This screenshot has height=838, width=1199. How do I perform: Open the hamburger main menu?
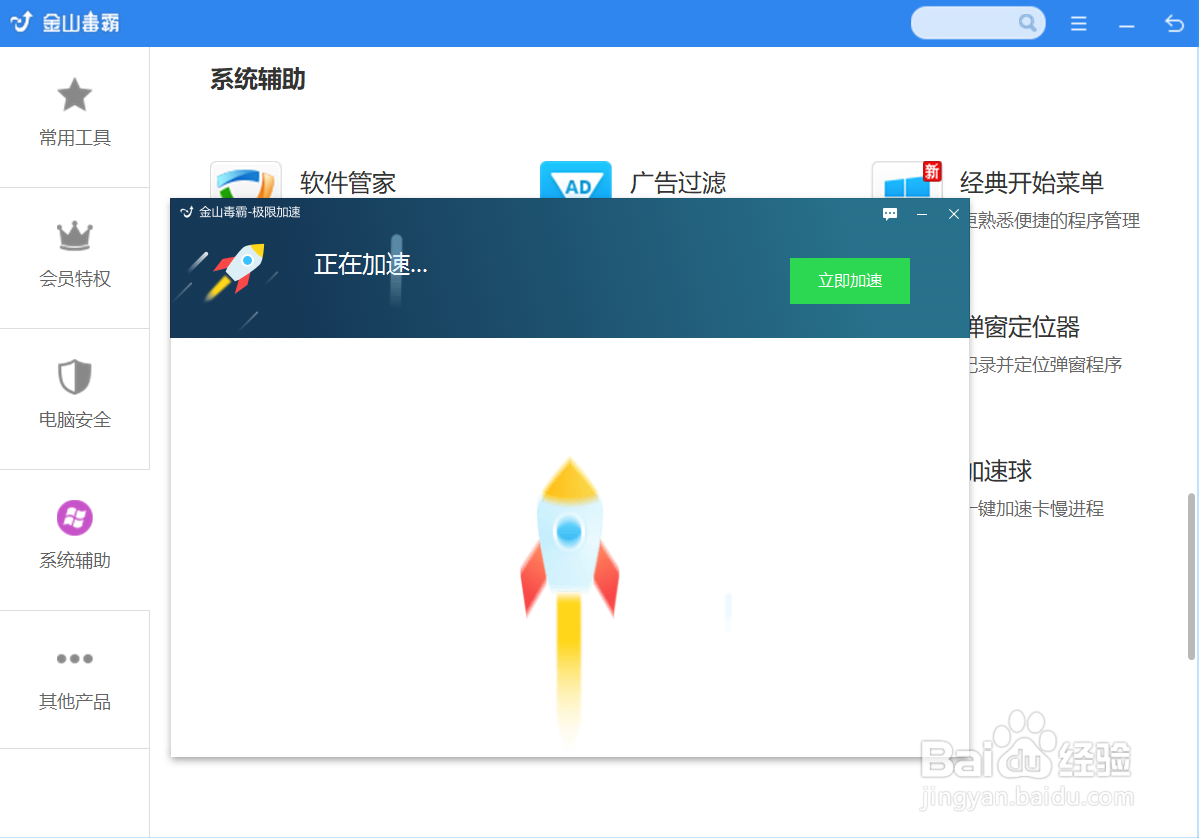(x=1078, y=24)
